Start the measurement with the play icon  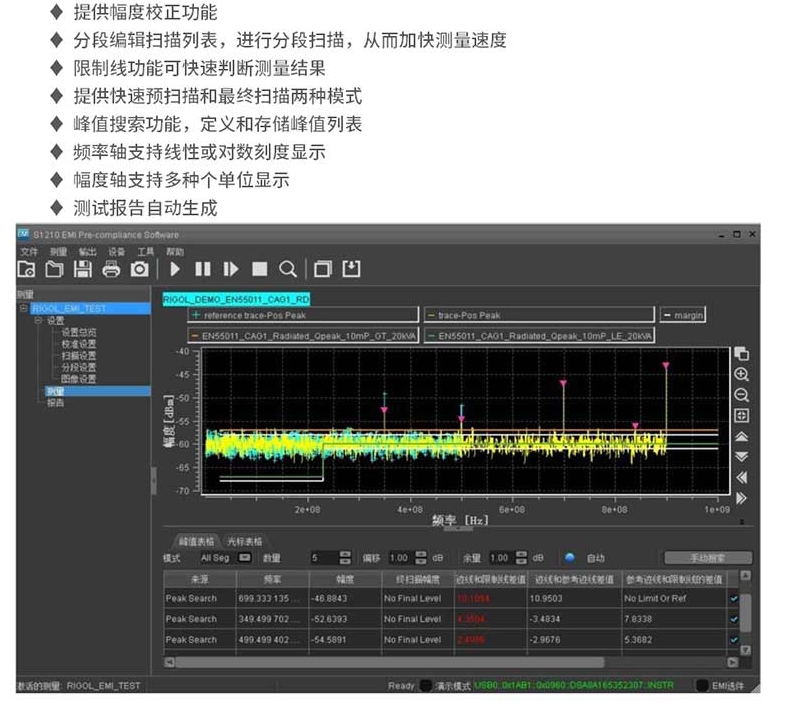(x=175, y=269)
